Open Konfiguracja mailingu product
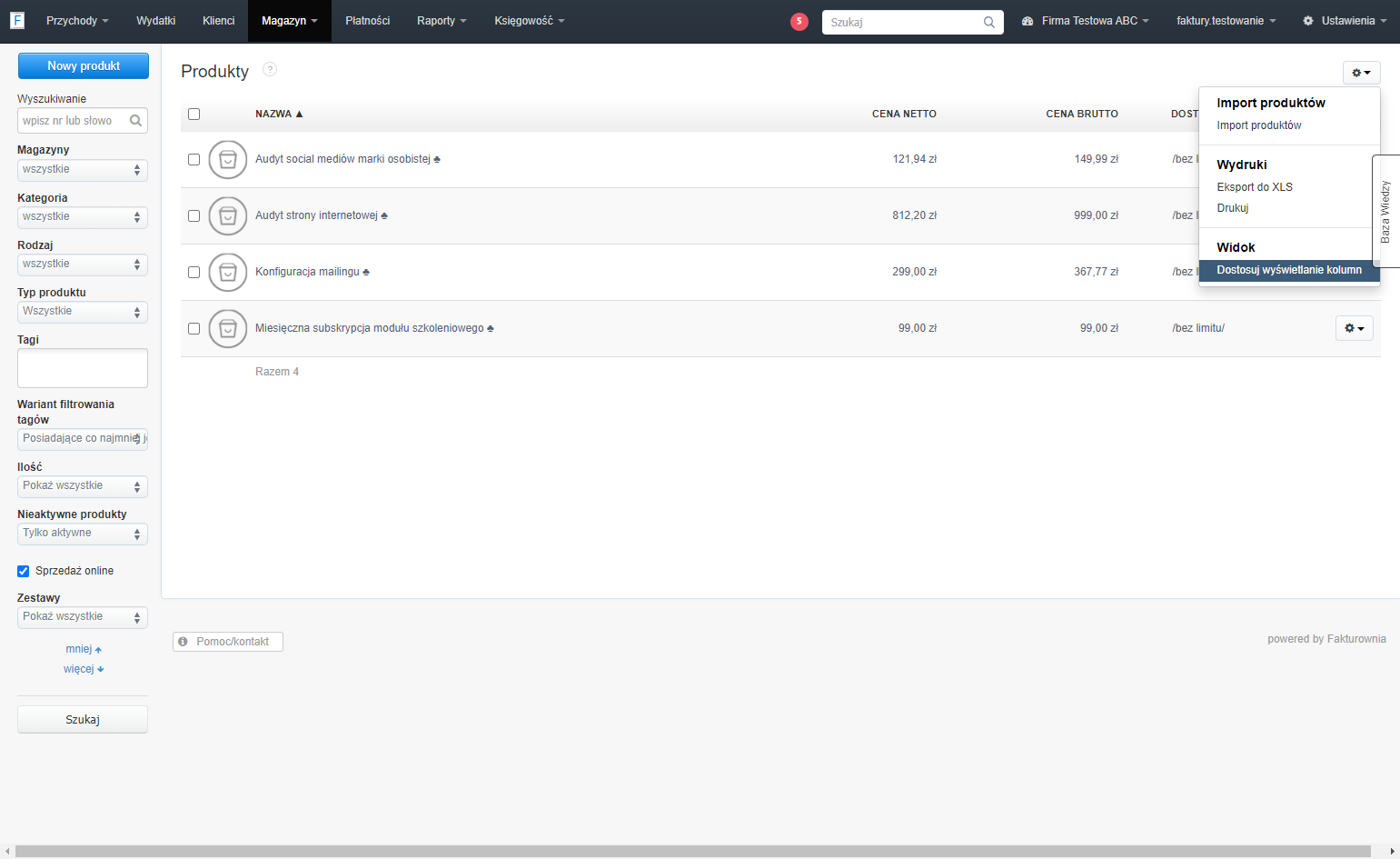Image resolution: width=1400 pixels, height=859 pixels. coord(307,272)
